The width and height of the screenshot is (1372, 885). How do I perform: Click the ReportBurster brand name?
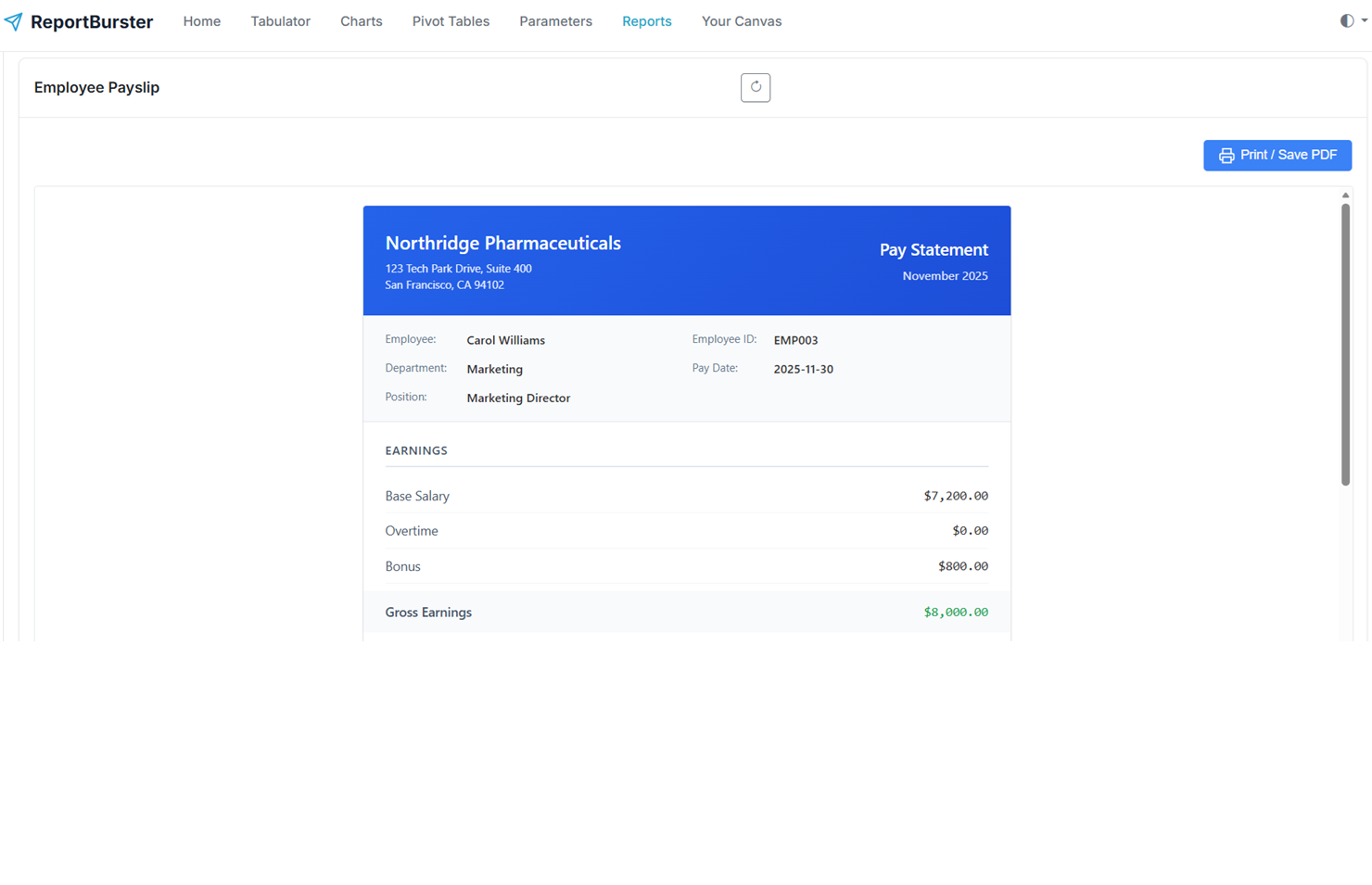point(91,22)
